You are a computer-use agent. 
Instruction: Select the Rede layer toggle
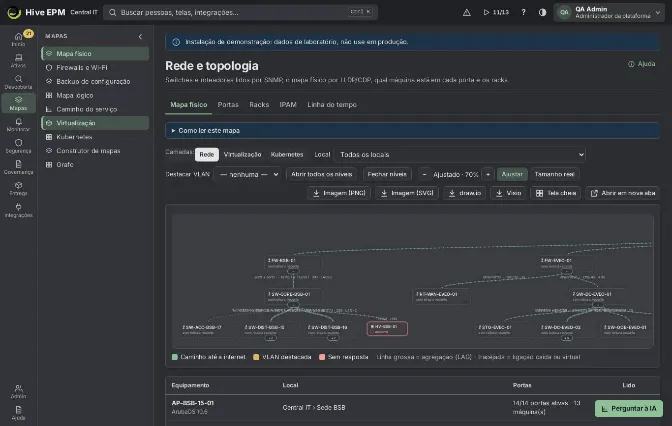(x=207, y=154)
